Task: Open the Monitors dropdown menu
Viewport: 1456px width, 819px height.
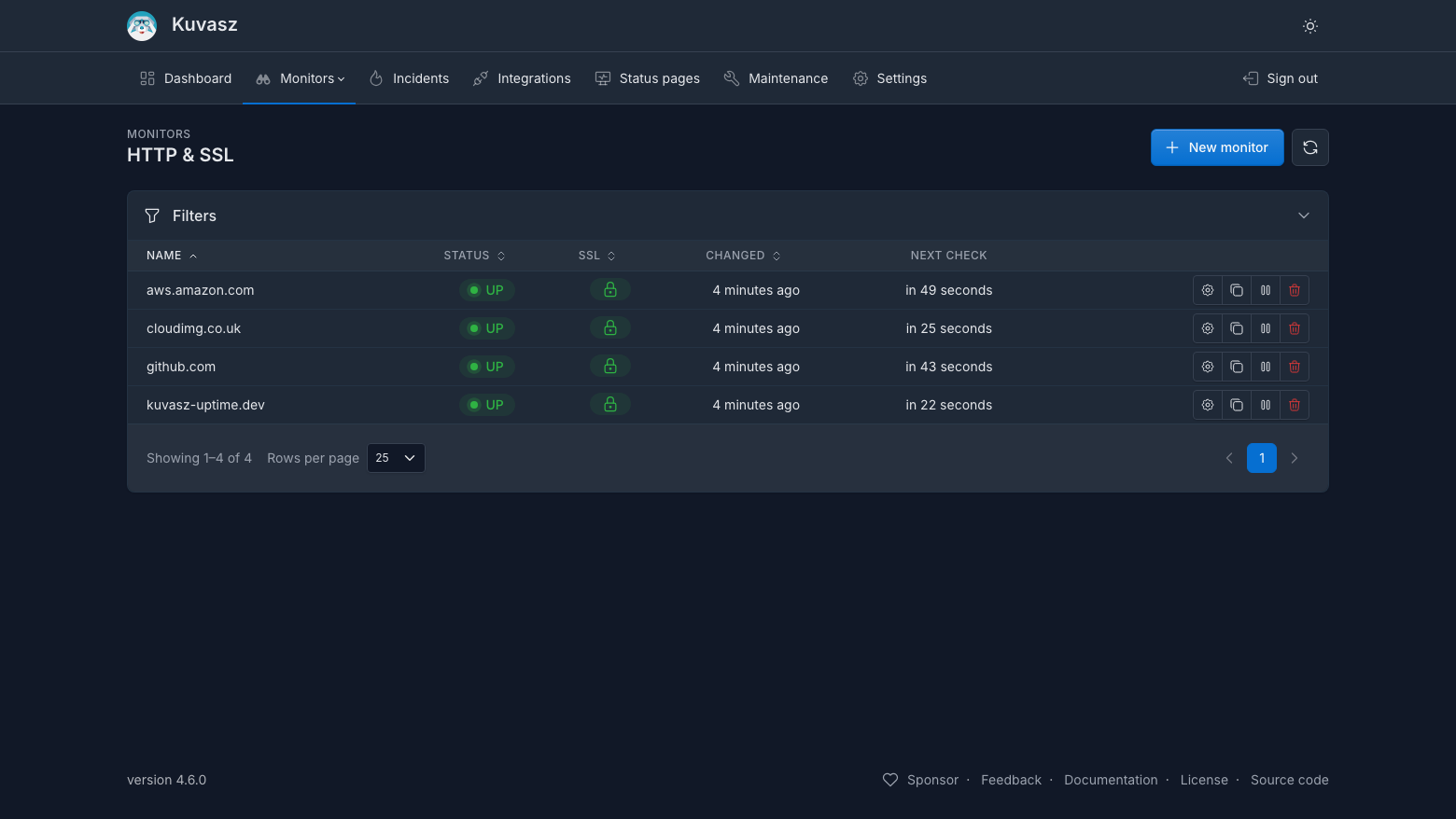Action: coord(300,78)
